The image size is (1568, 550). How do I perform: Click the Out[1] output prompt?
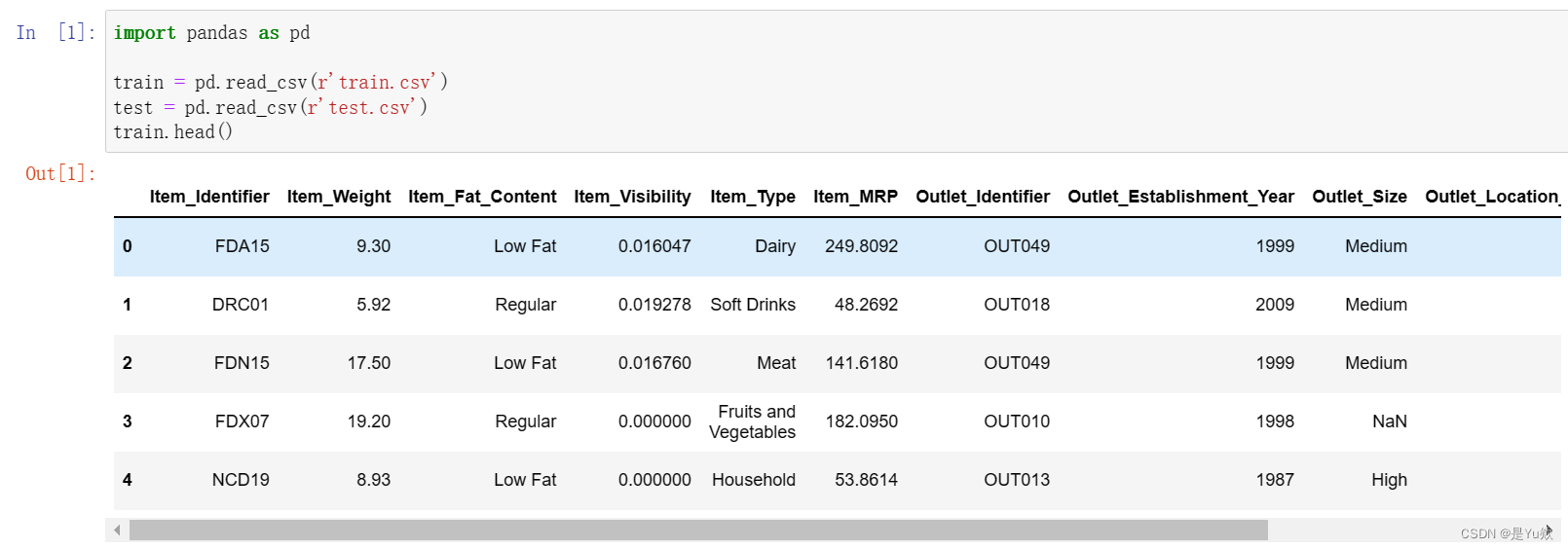[60, 173]
